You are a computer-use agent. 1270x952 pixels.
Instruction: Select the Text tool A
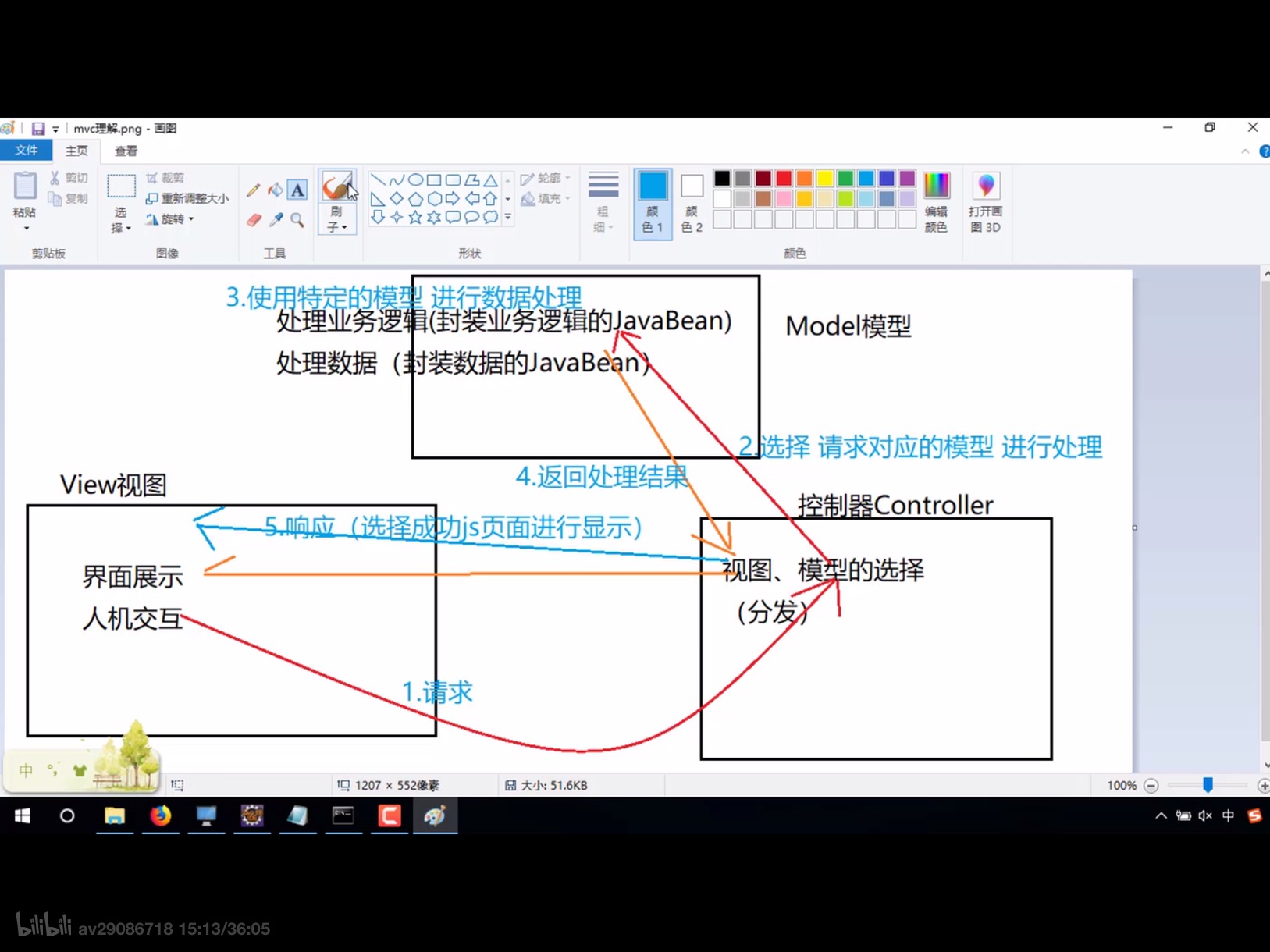297,190
